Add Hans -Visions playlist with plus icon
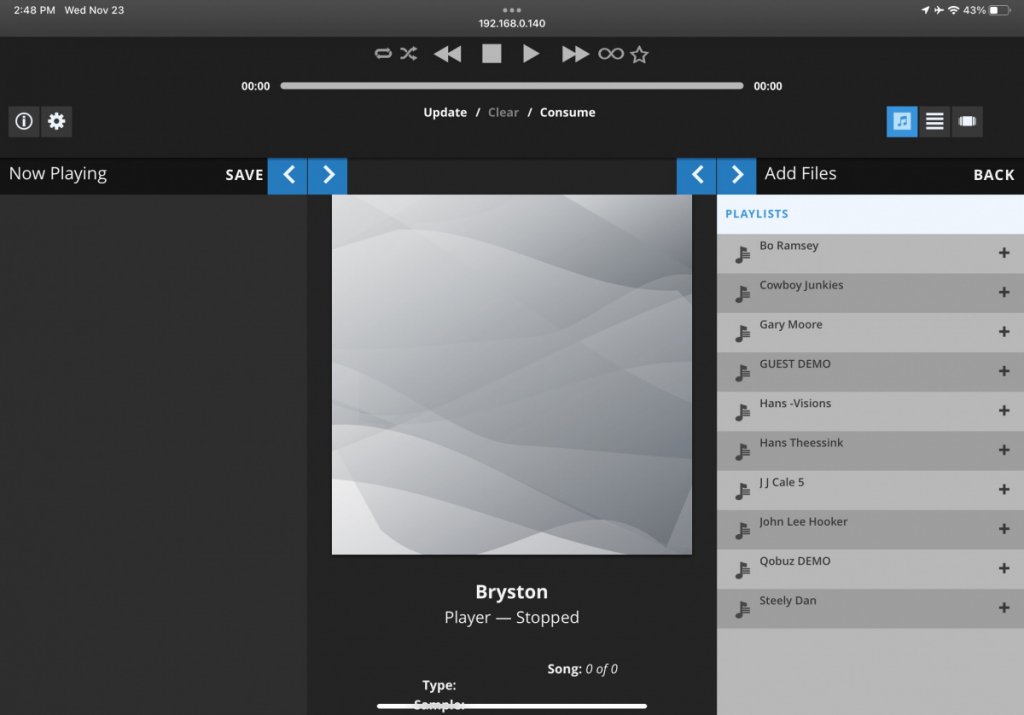The image size is (1024, 715). tap(1004, 410)
